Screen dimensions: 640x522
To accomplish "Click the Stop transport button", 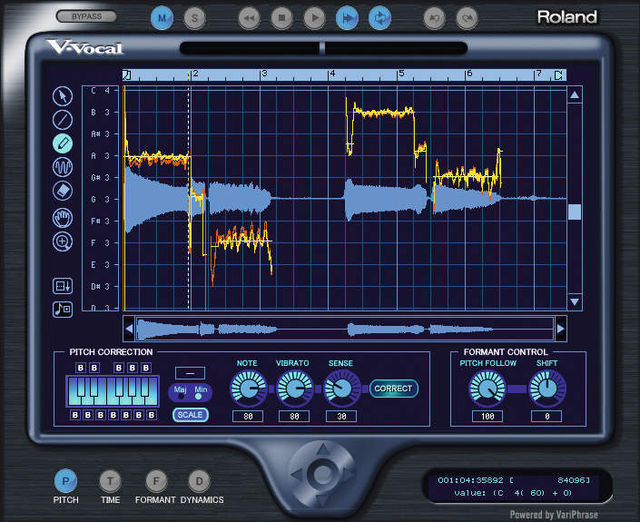I will 282,18.
